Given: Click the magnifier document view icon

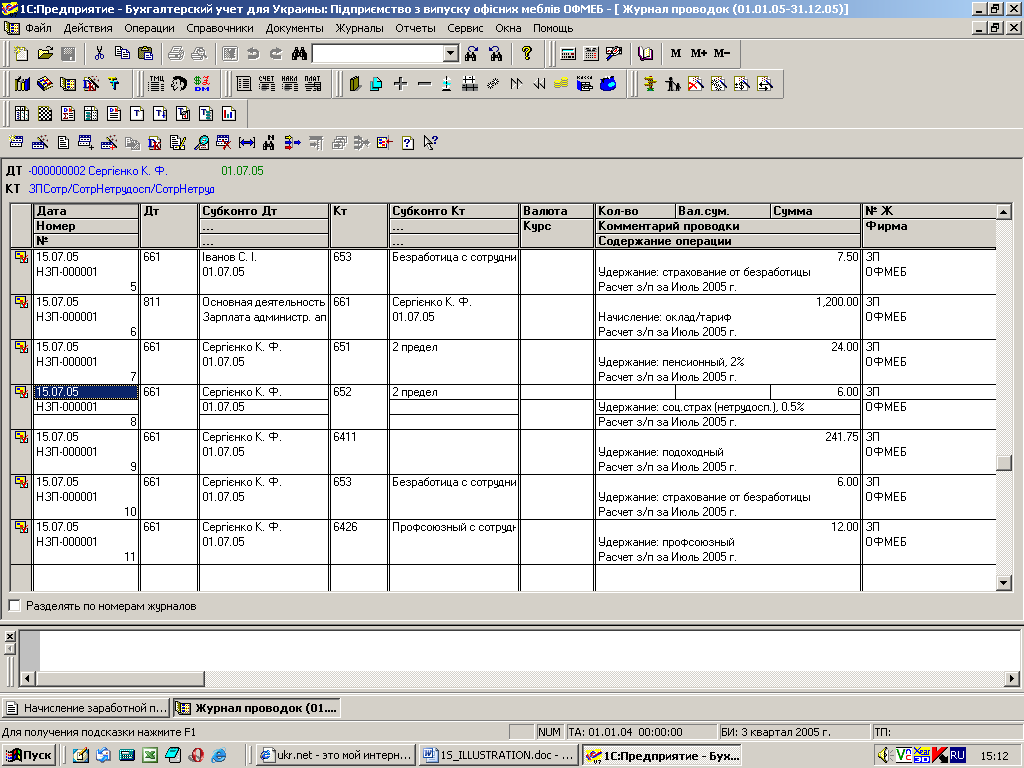Looking at the screenshot, I should (x=202, y=142).
